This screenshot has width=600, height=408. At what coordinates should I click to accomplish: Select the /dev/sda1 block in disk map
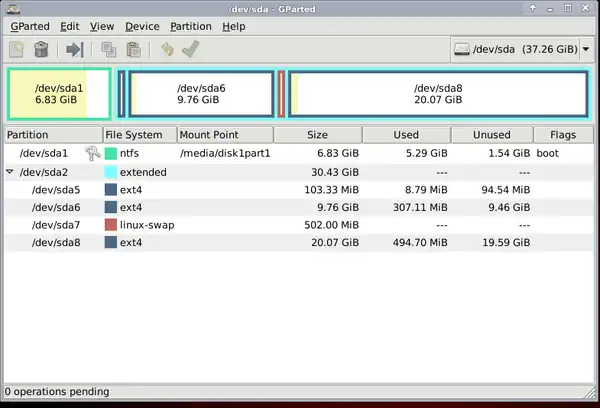(x=58, y=94)
